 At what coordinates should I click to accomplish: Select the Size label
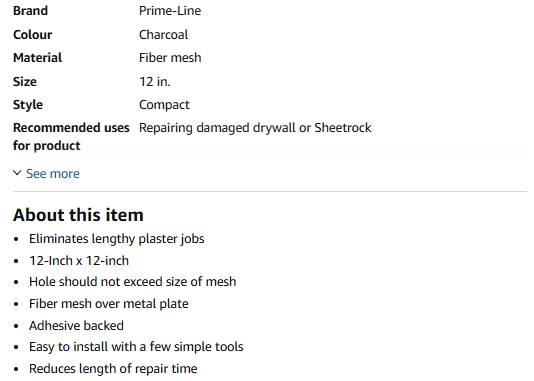pyautogui.click(x=25, y=81)
